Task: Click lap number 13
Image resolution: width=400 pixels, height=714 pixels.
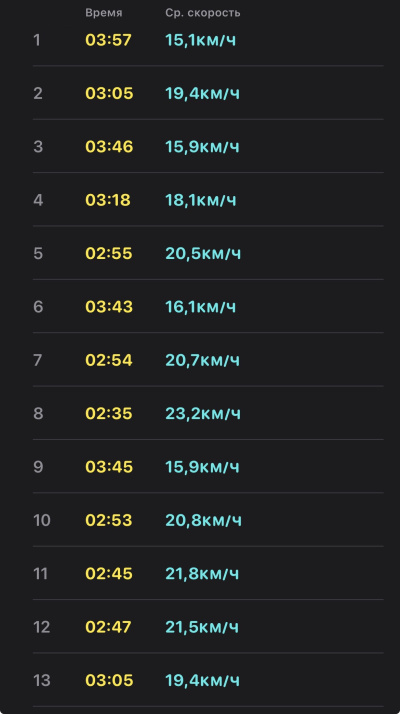Action: [x=41, y=681]
